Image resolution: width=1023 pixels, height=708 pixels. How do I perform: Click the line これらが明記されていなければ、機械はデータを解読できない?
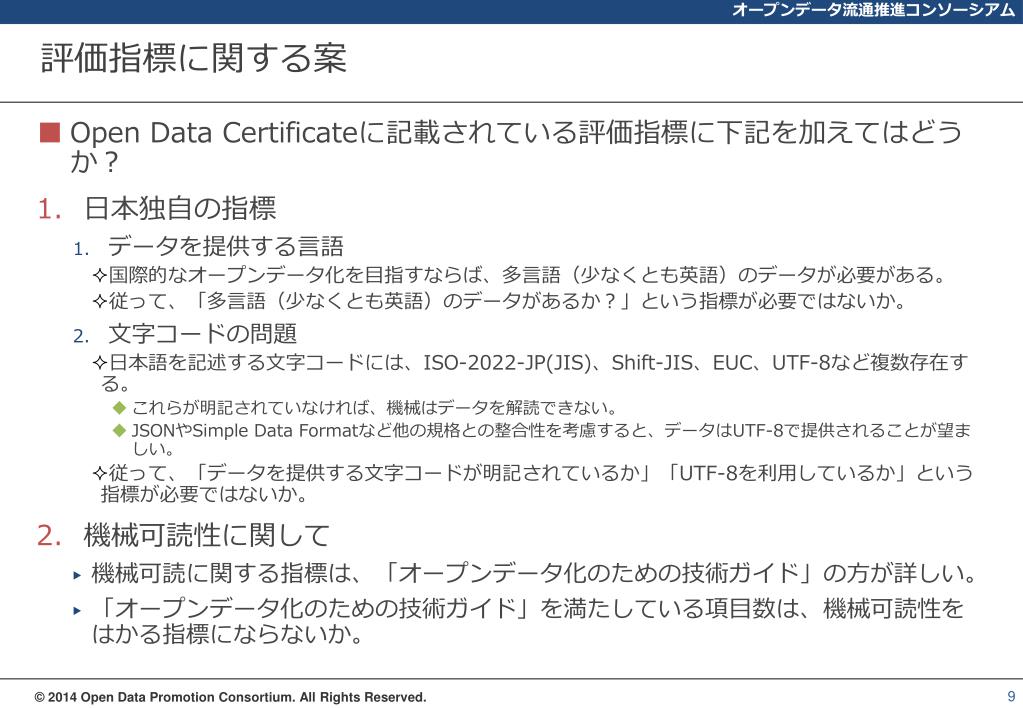pyautogui.click(x=374, y=408)
